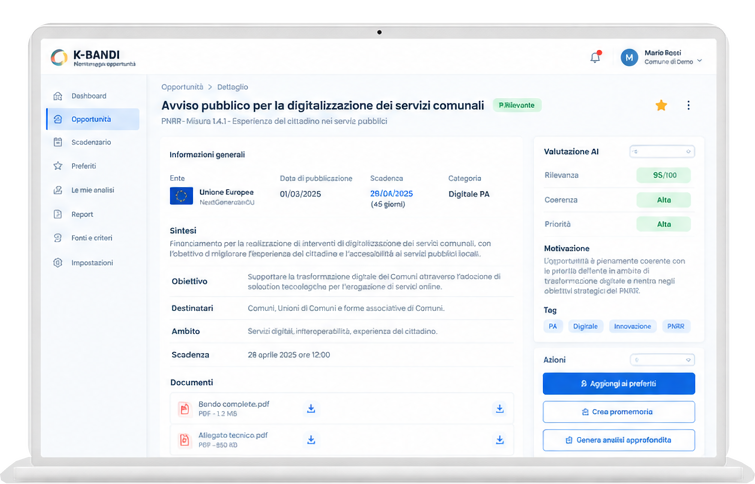Download Bando completo.pdf using icon beside its name

point(311,409)
